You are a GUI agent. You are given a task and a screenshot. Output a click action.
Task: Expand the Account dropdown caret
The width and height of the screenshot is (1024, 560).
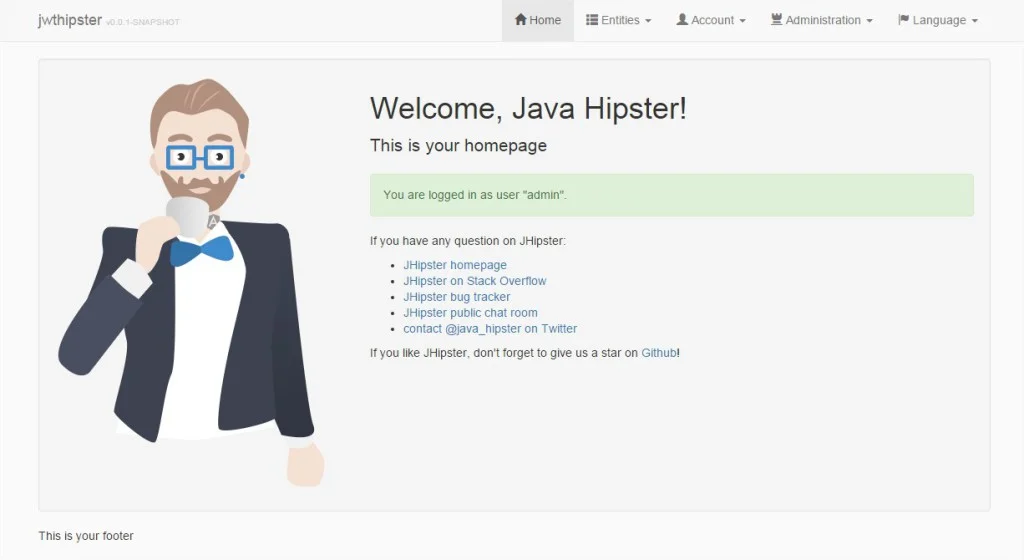742,21
